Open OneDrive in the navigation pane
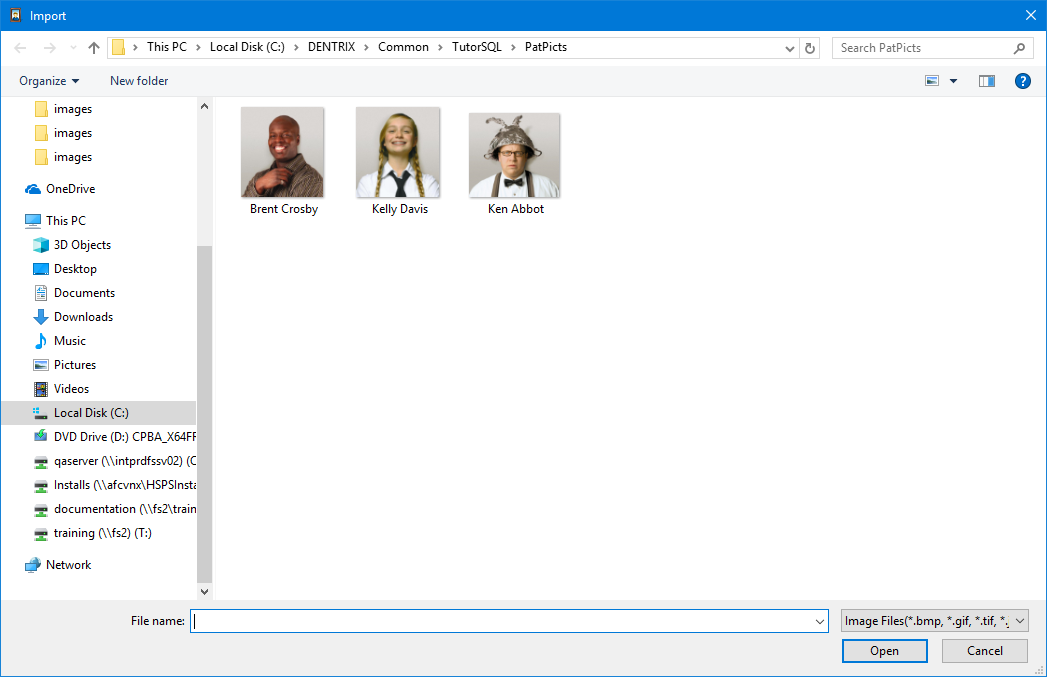The image size is (1047, 677). coord(70,189)
